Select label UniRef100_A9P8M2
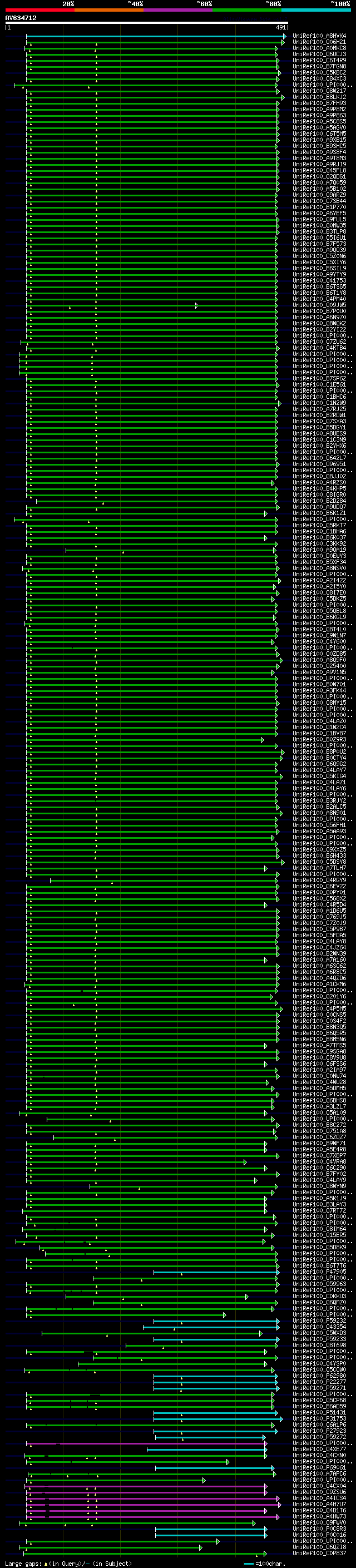Image resolution: width=356 pixels, height=1568 pixels. pos(319,110)
